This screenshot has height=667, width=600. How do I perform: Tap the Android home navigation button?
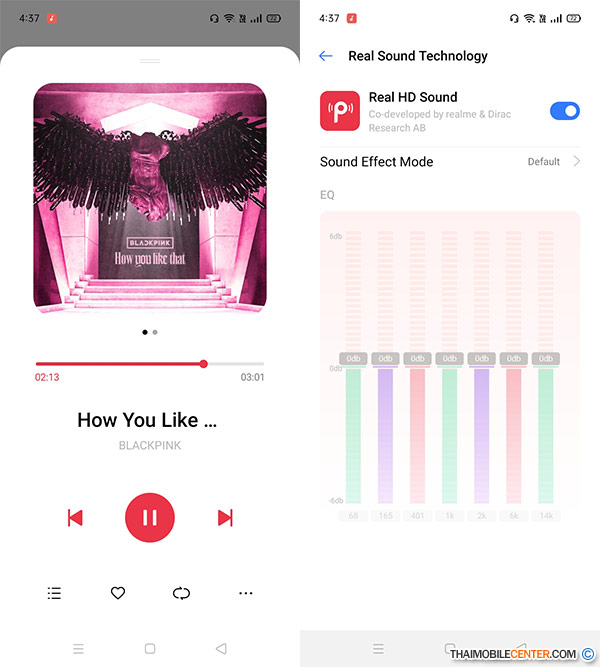tap(150, 649)
